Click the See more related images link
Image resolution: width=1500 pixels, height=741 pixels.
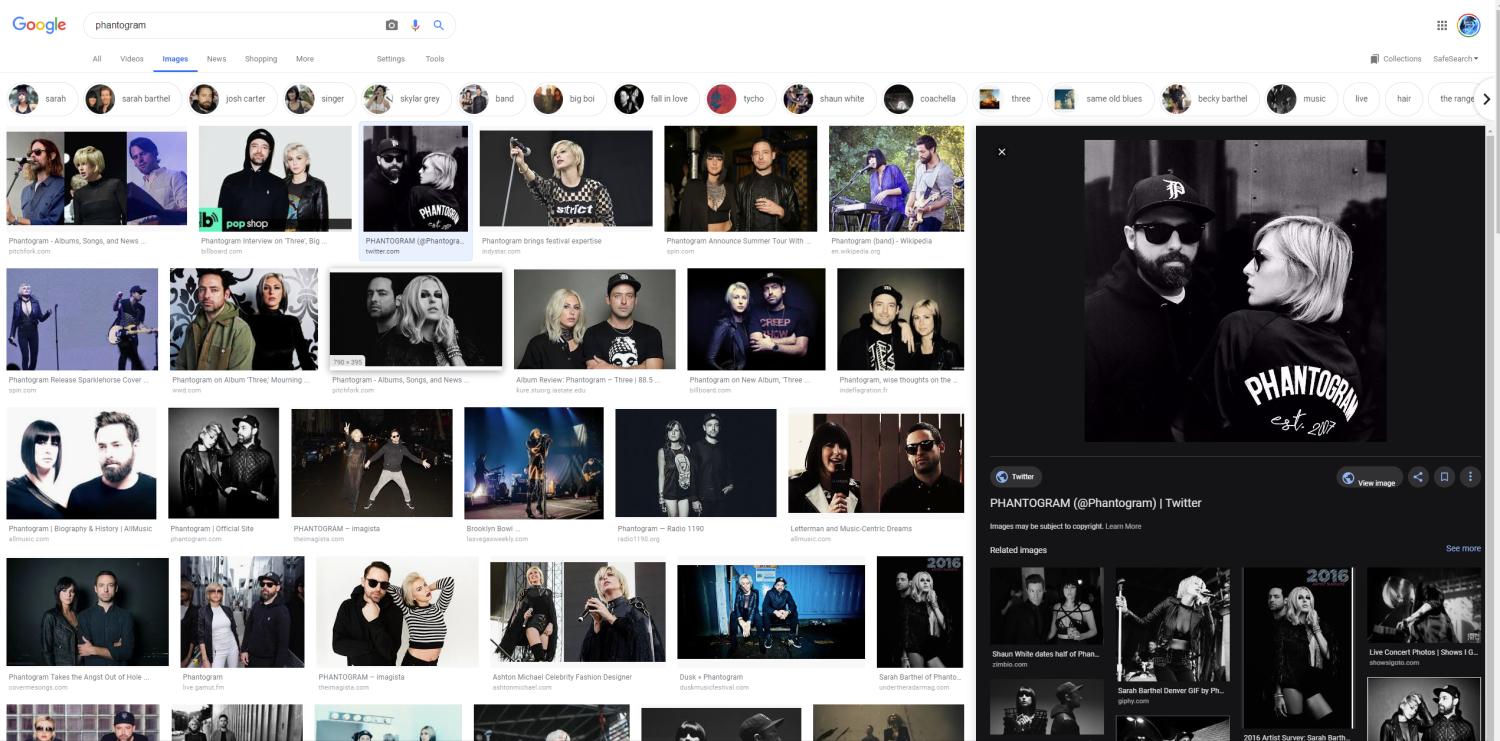point(1463,549)
